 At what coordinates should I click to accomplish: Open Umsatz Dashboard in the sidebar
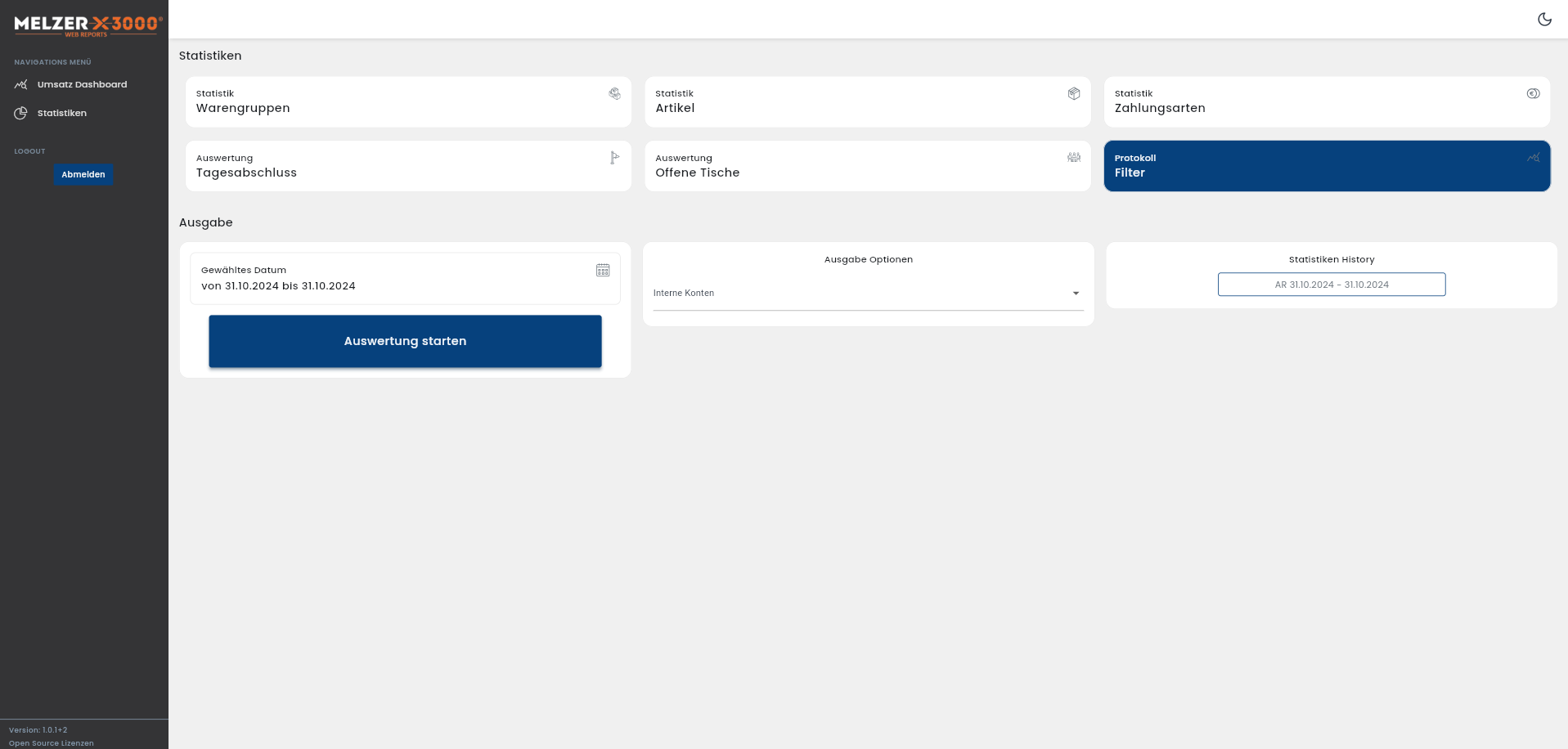click(82, 84)
